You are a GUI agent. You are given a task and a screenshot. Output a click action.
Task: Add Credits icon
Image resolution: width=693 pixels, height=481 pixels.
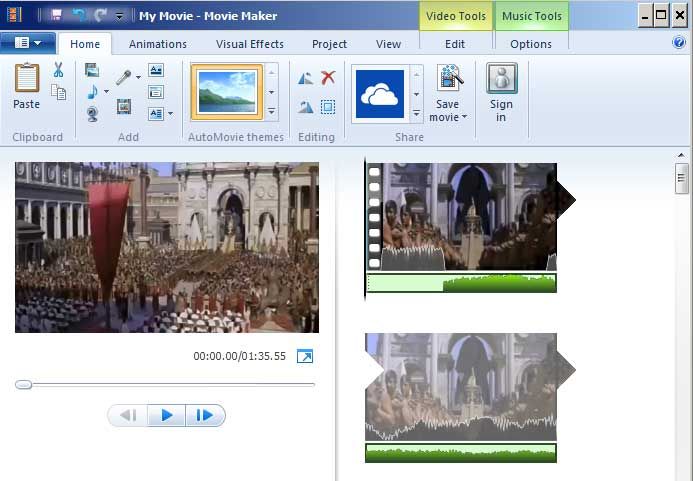click(x=156, y=114)
